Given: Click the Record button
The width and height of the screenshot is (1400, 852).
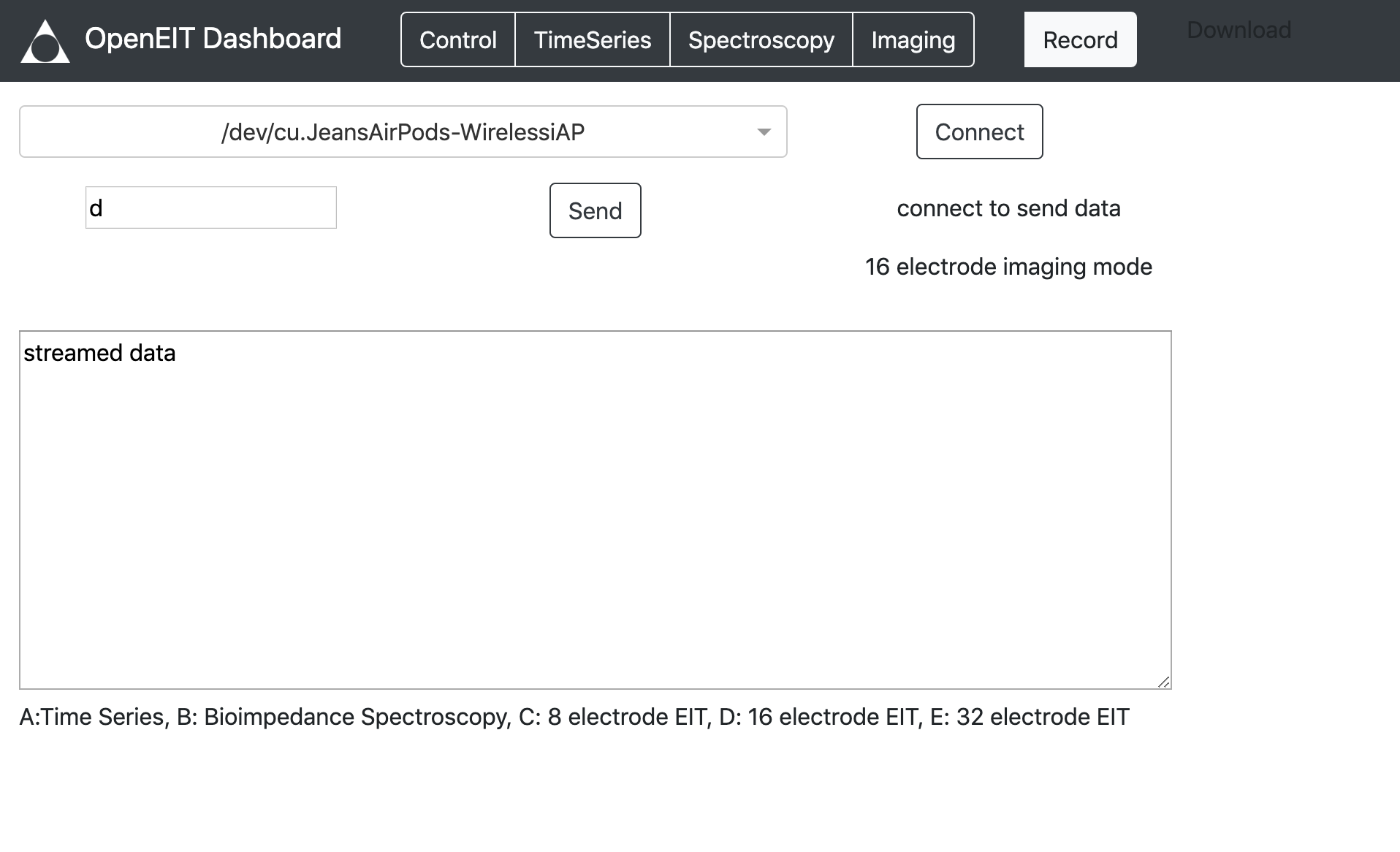Looking at the screenshot, I should click(x=1080, y=39).
